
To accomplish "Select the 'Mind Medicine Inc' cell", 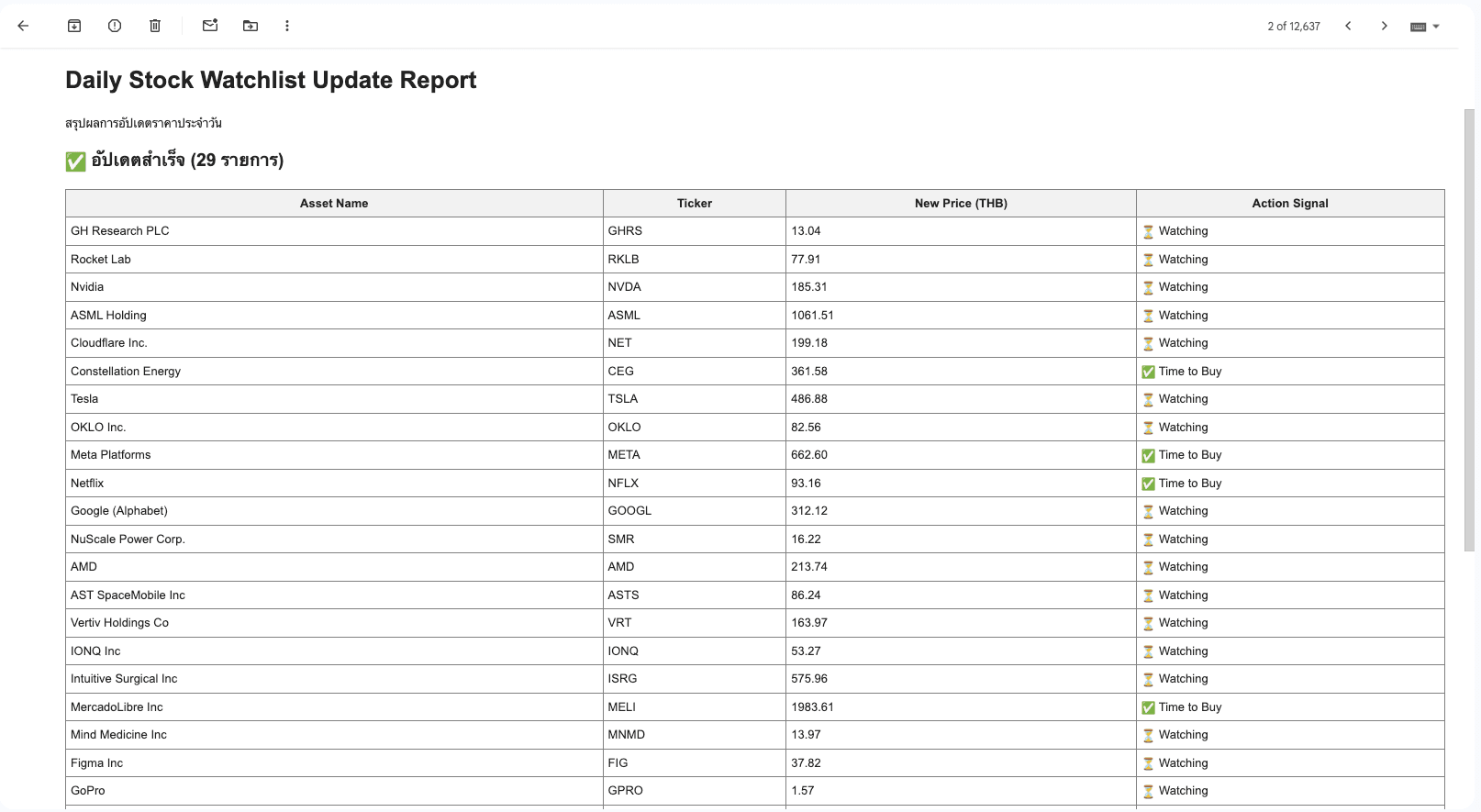I will point(334,735).
